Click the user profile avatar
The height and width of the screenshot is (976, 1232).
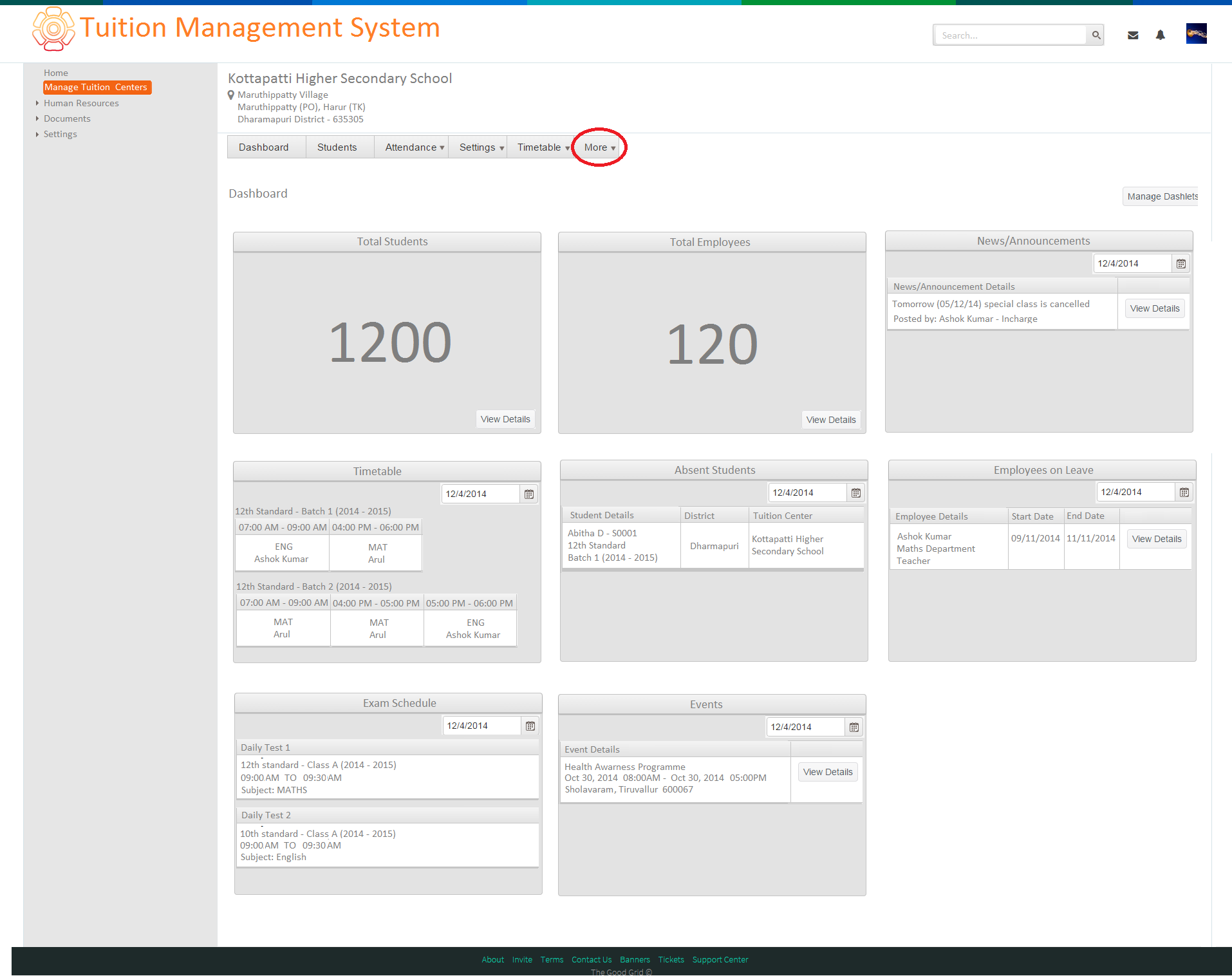point(1196,33)
